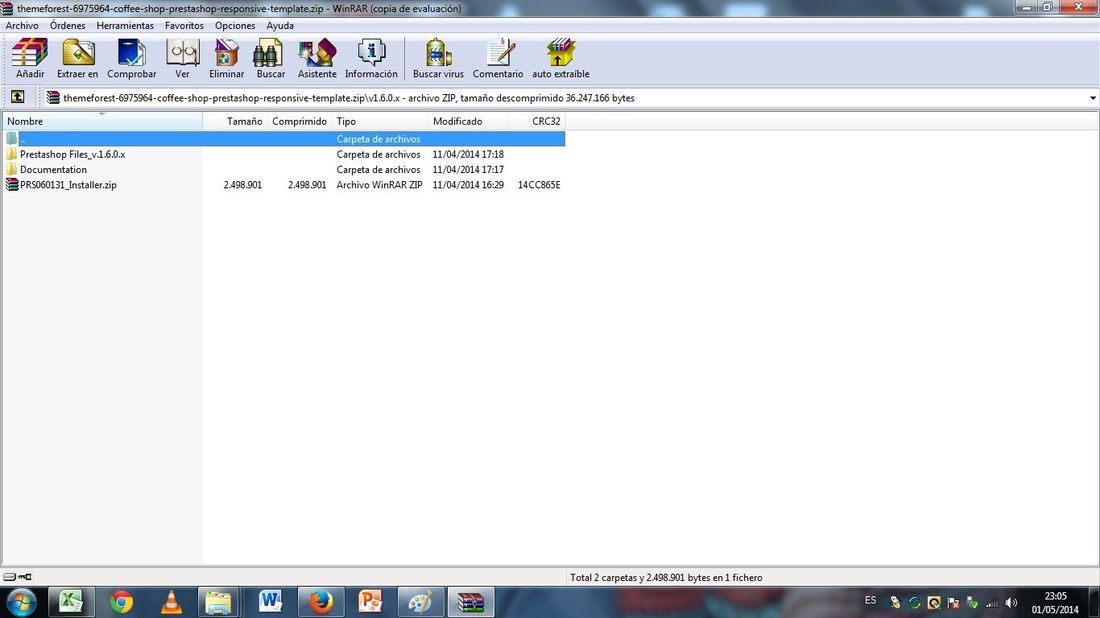The height and width of the screenshot is (618, 1100).
Task: Click the Buscar virus icon
Action: pos(438,59)
